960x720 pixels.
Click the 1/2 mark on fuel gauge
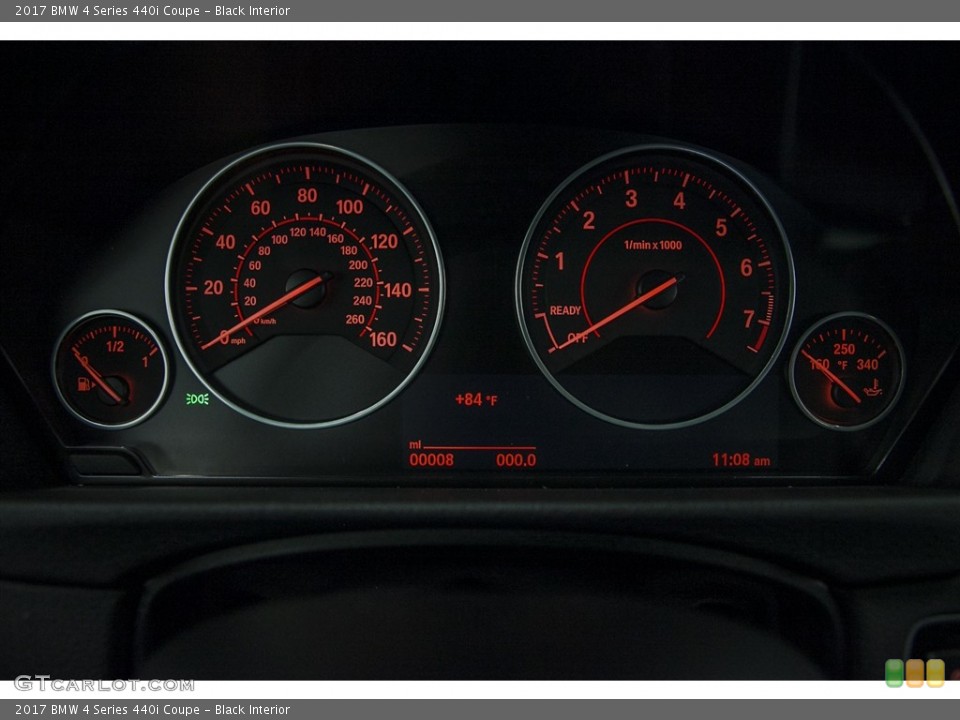tap(114, 347)
